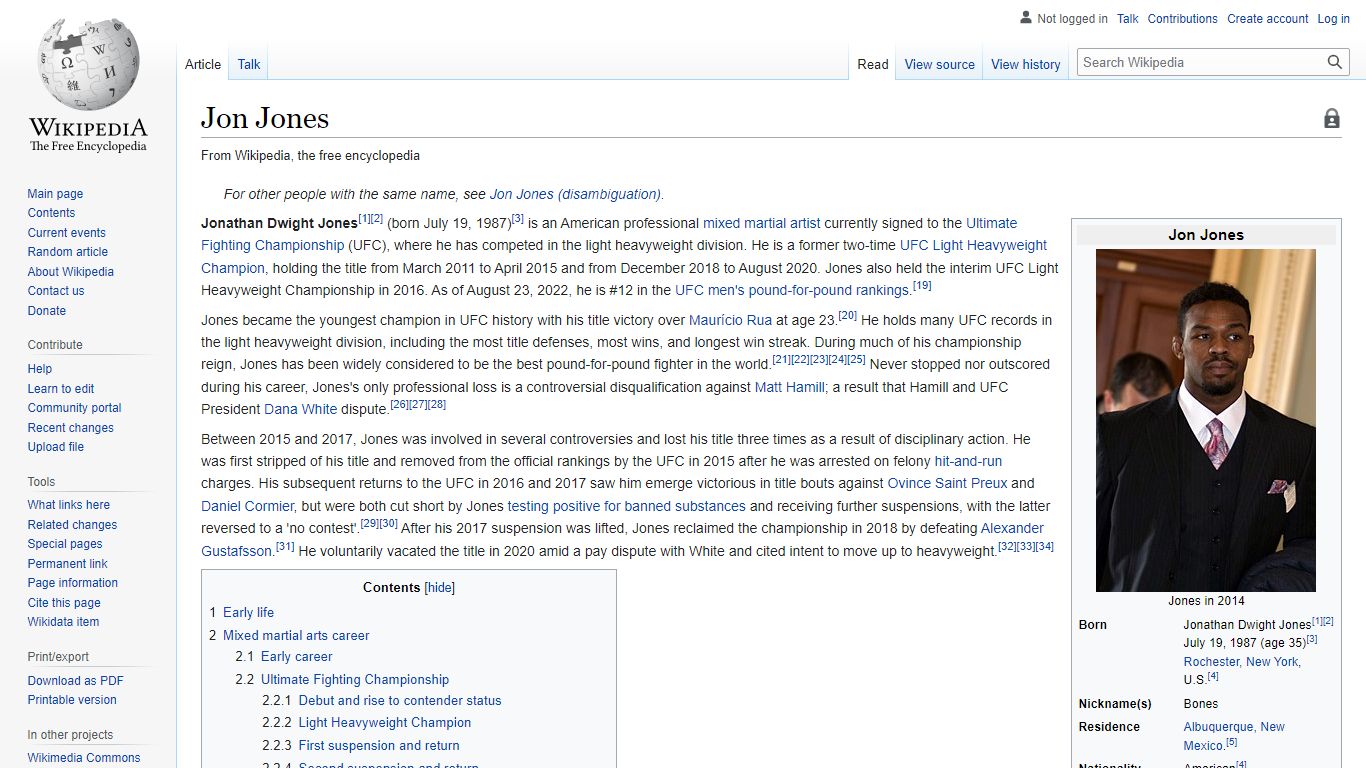Jump to Light Heavyweight Champion section
The width and height of the screenshot is (1366, 768).
pyautogui.click(x=385, y=723)
